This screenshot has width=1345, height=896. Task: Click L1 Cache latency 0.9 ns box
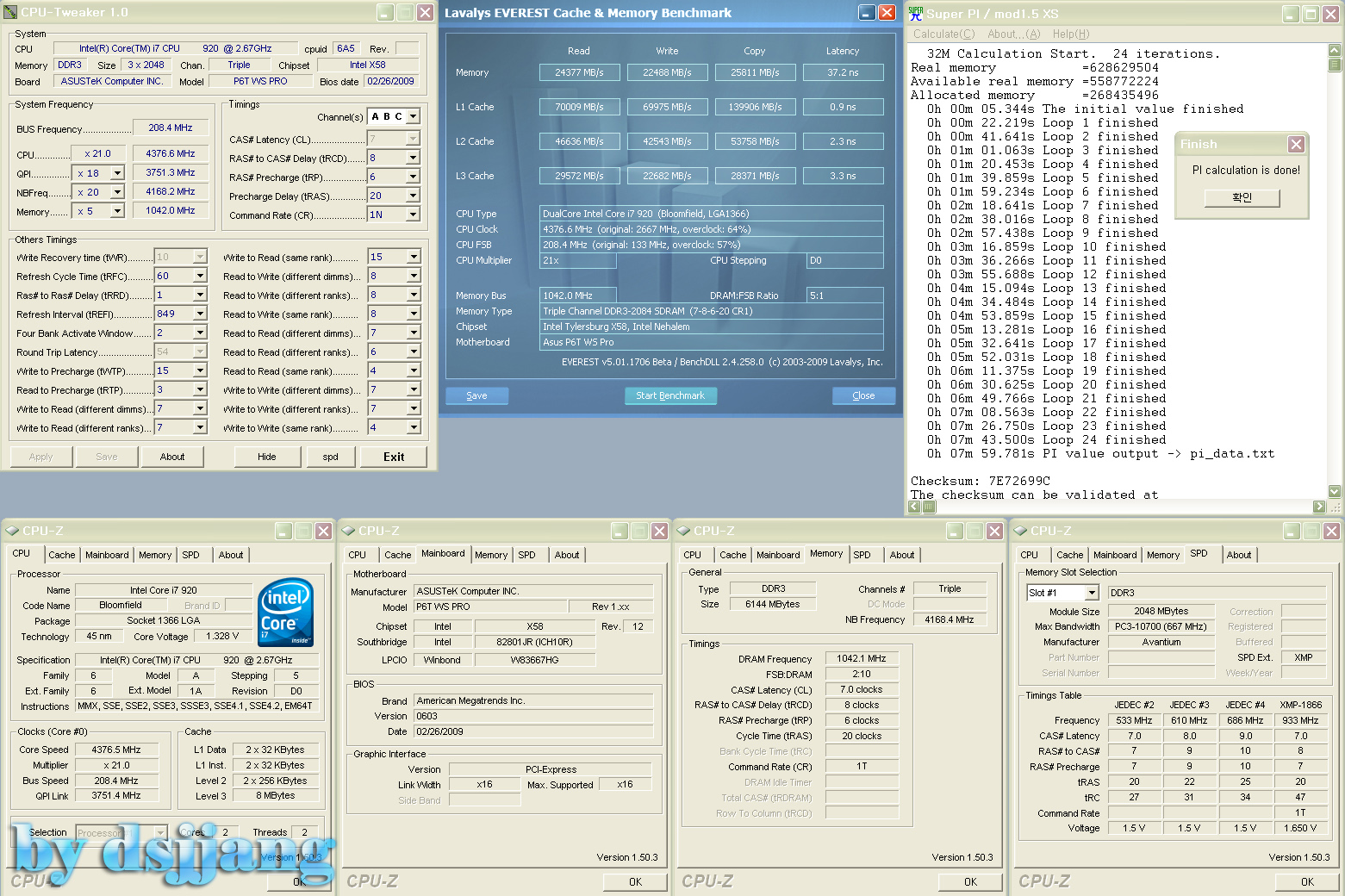pyautogui.click(x=843, y=107)
